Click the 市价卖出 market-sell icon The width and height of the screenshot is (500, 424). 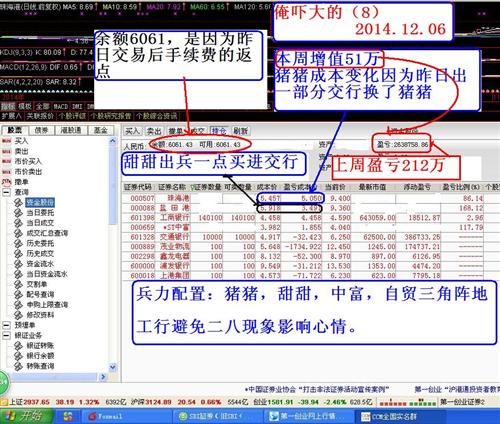pyautogui.click(x=6, y=172)
